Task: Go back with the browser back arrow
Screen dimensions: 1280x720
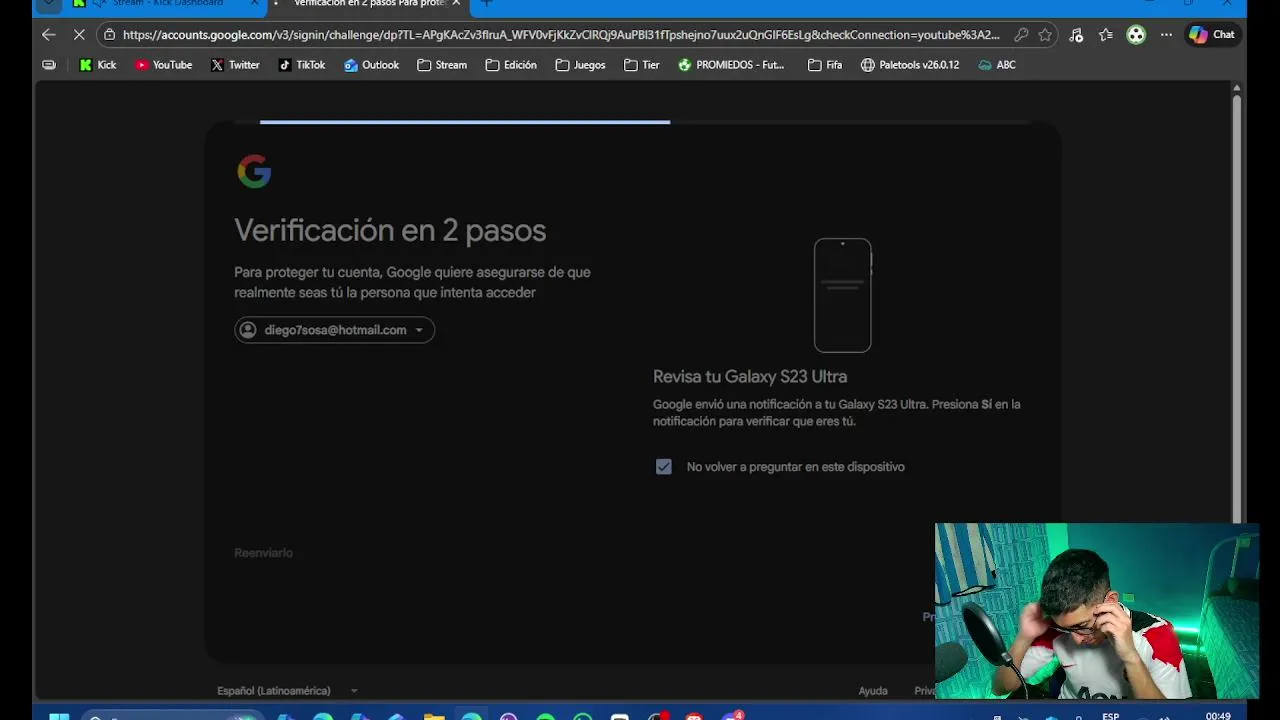Action: 49,35
